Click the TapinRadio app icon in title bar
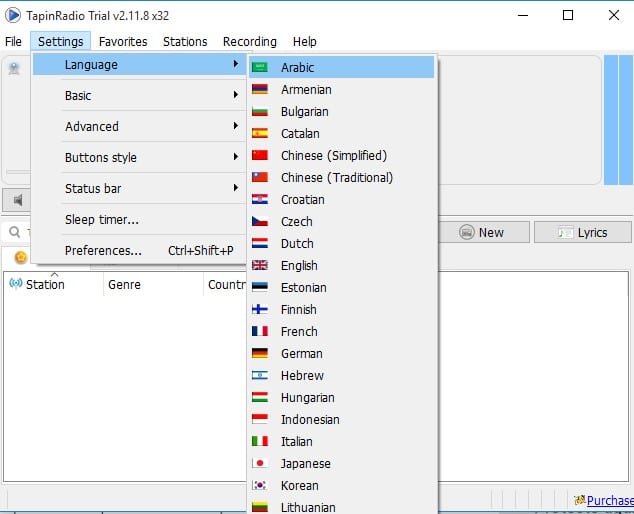Screen dimensions: 634x514 pos(13,15)
